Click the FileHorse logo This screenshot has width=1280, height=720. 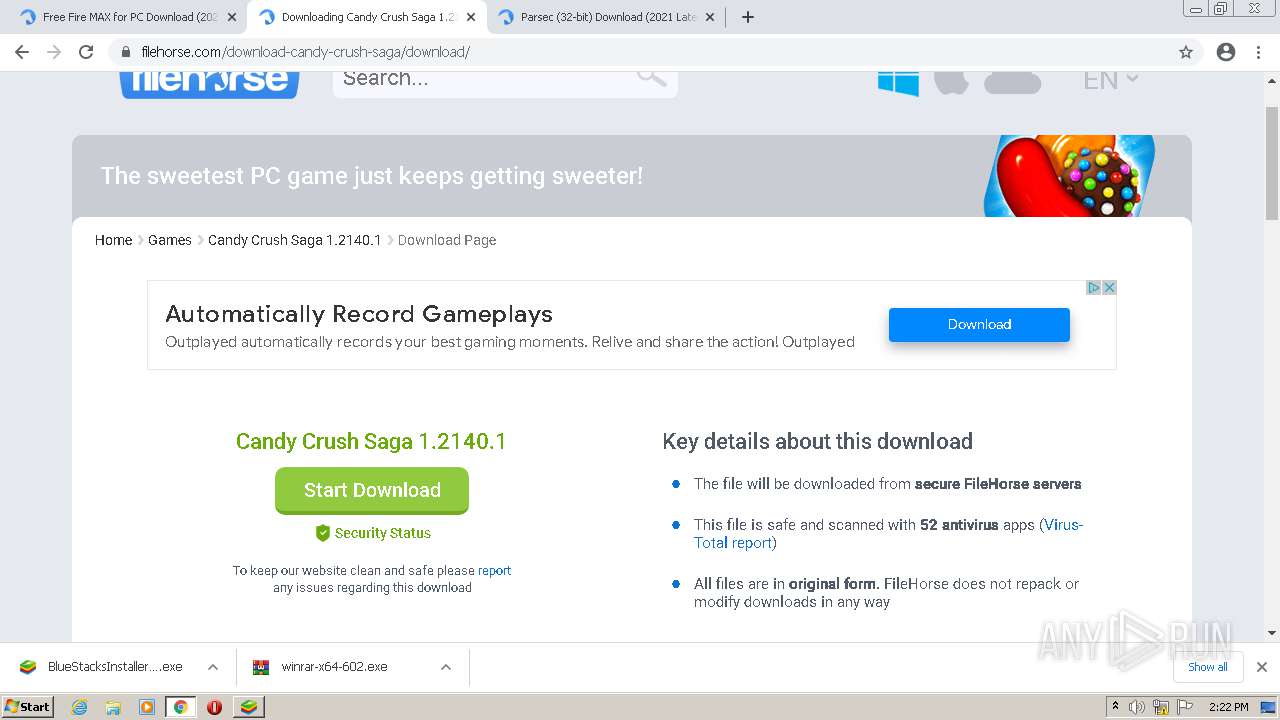point(209,82)
